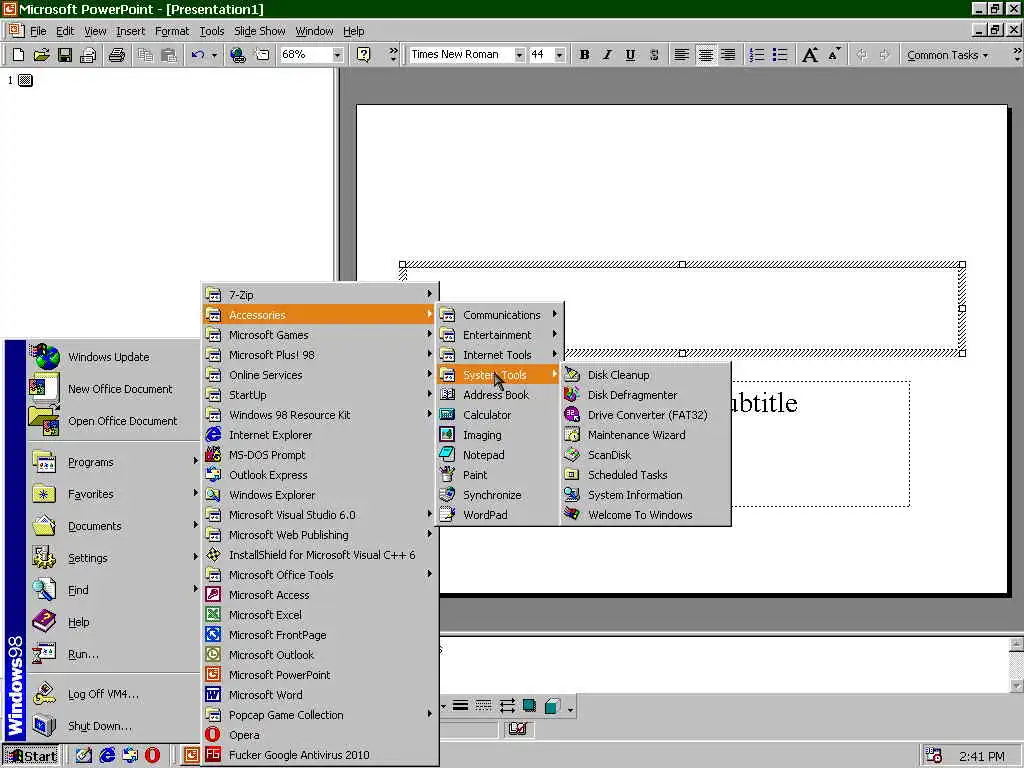Align text right
The image size is (1024, 768).
[x=728, y=55]
